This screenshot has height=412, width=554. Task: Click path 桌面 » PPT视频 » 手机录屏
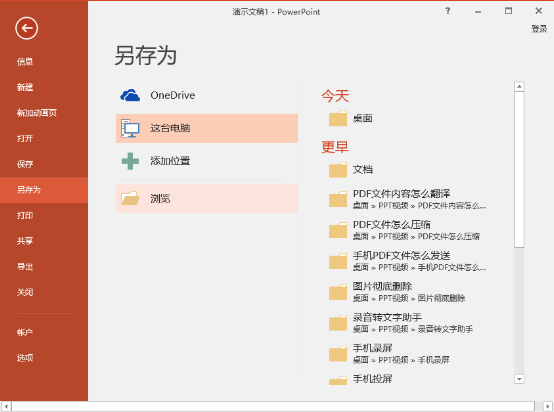click(401, 360)
